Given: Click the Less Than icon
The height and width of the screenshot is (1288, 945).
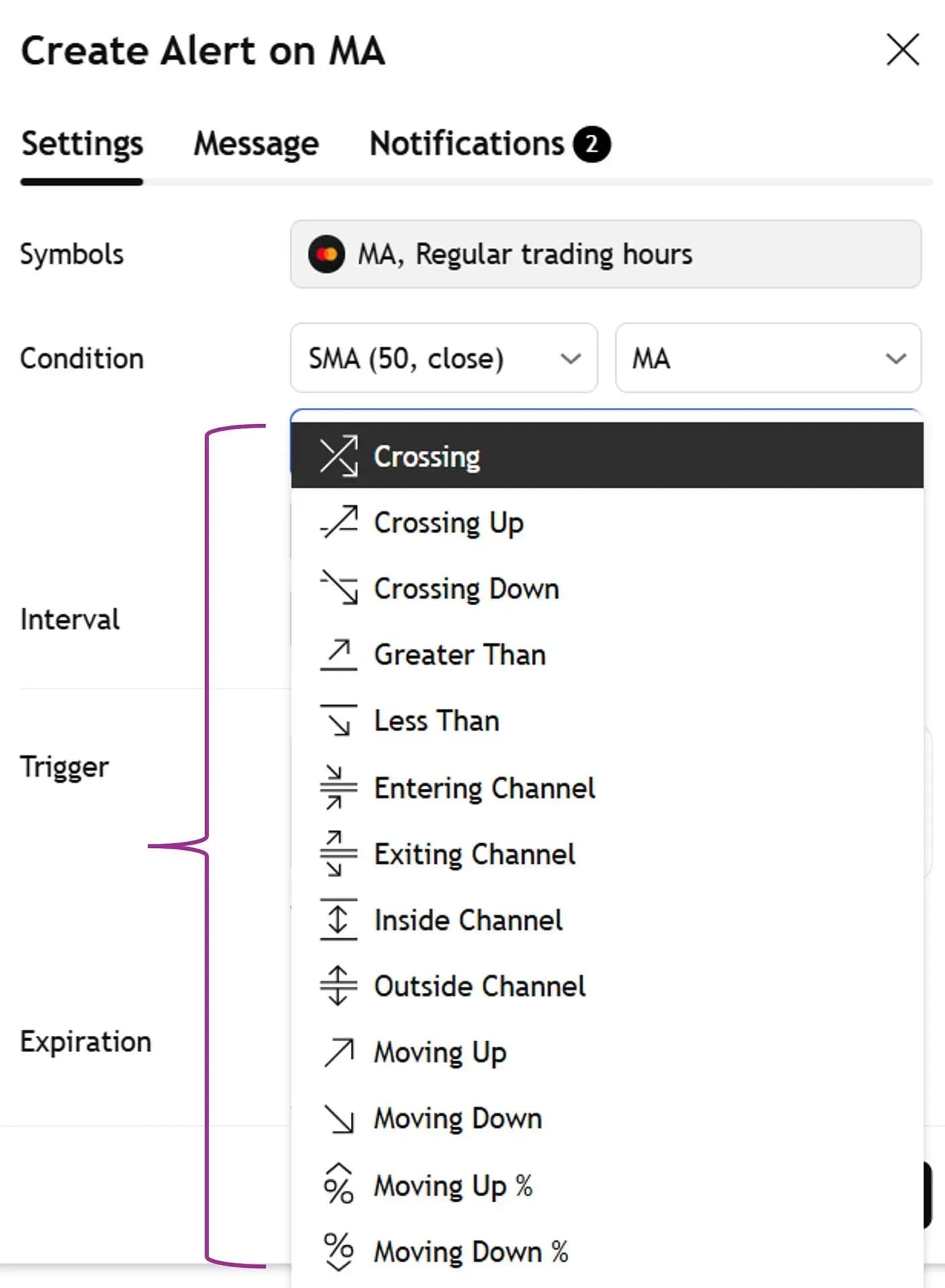Looking at the screenshot, I should [339, 720].
